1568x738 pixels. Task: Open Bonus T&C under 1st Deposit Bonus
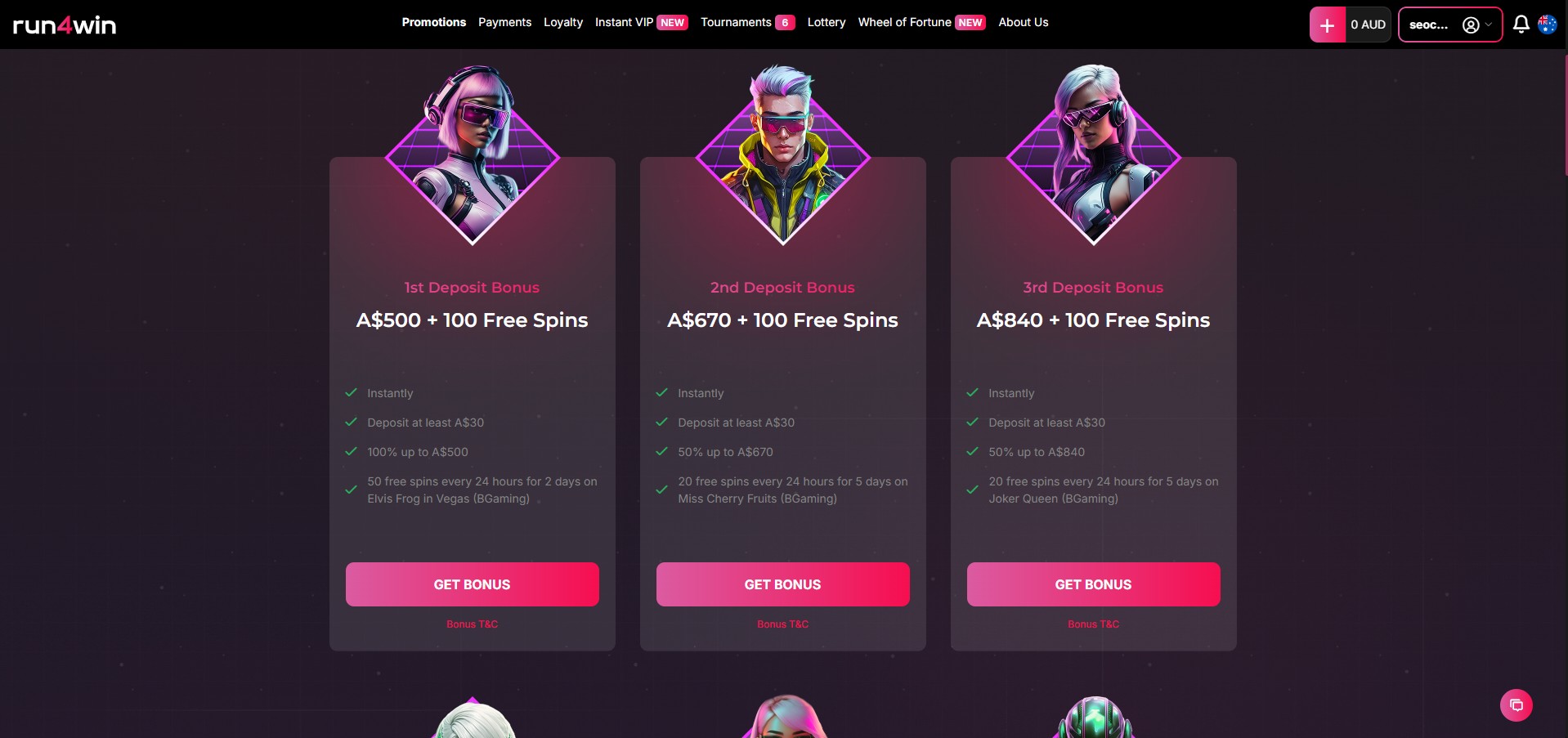pos(473,624)
